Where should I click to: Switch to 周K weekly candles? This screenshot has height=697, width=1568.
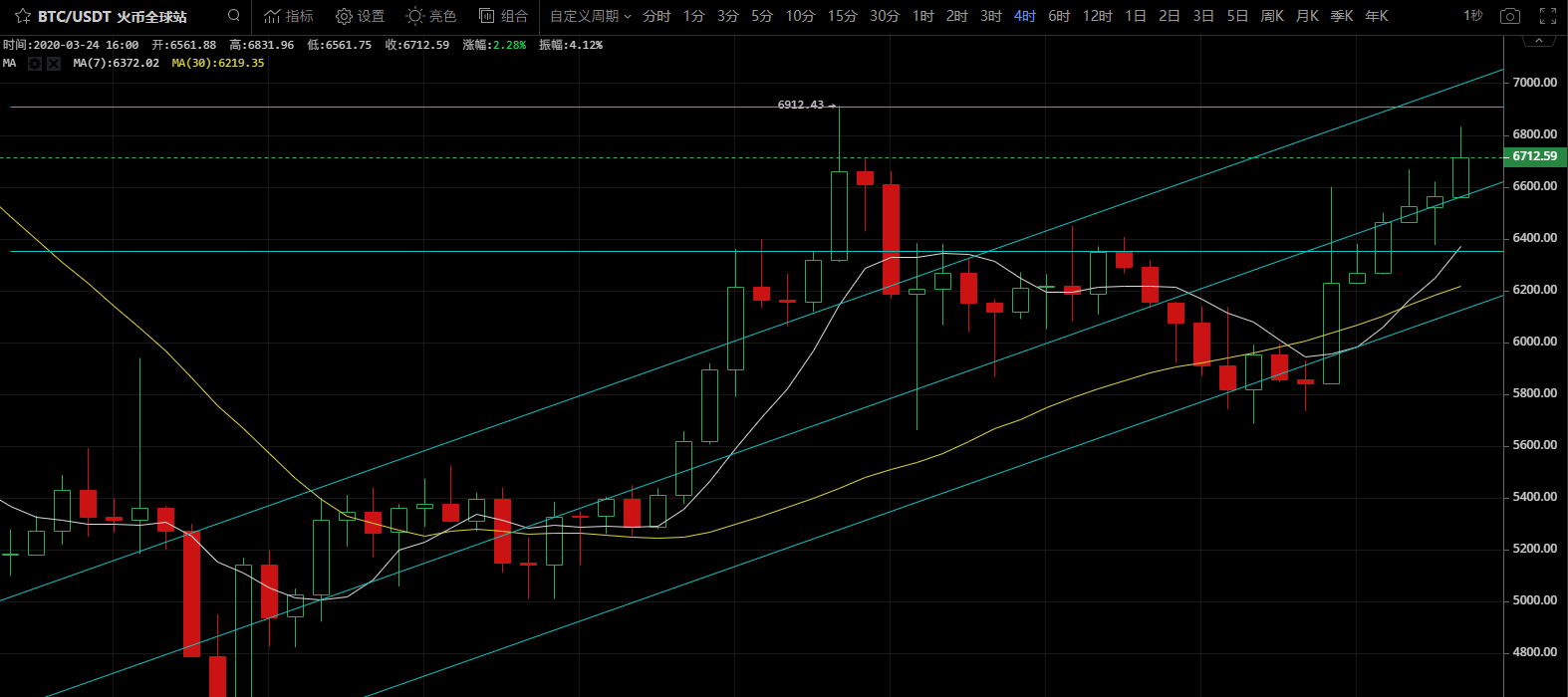[1272, 16]
